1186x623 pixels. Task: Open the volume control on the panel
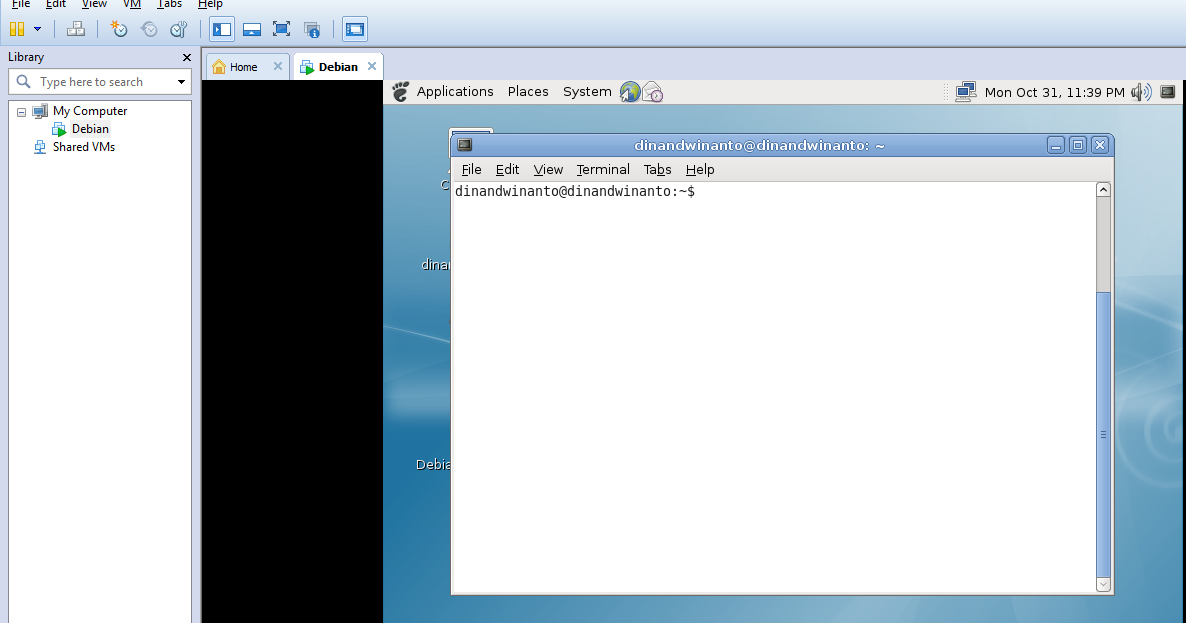[x=1140, y=91]
